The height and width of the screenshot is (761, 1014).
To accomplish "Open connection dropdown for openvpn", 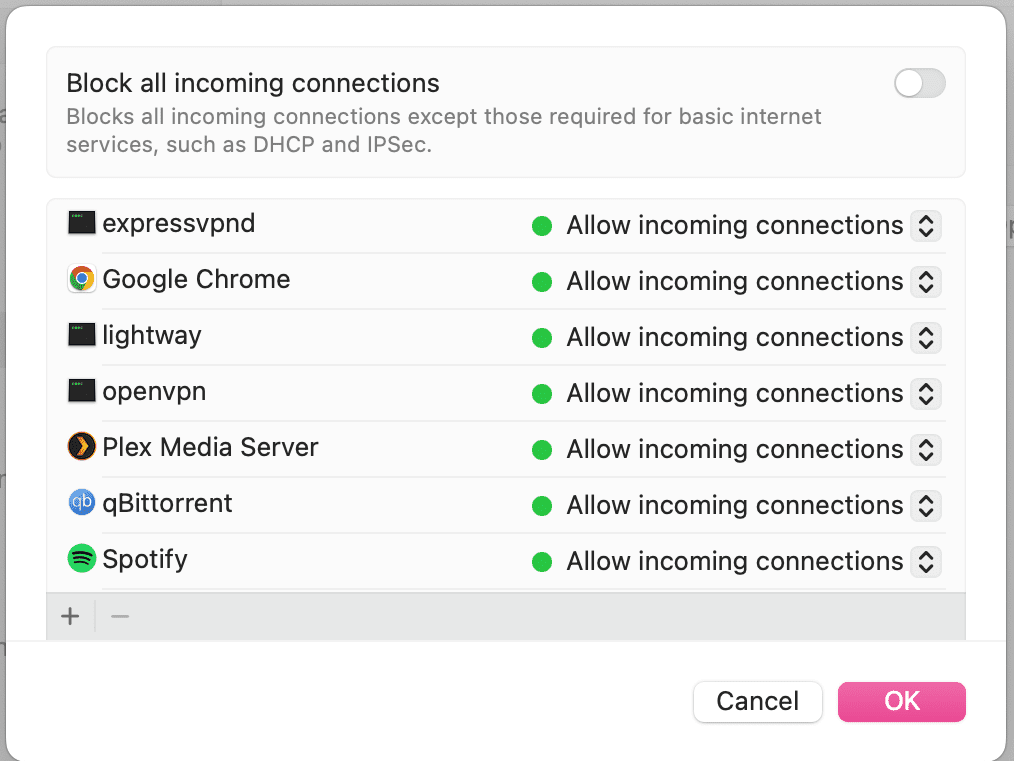I will [925, 393].
